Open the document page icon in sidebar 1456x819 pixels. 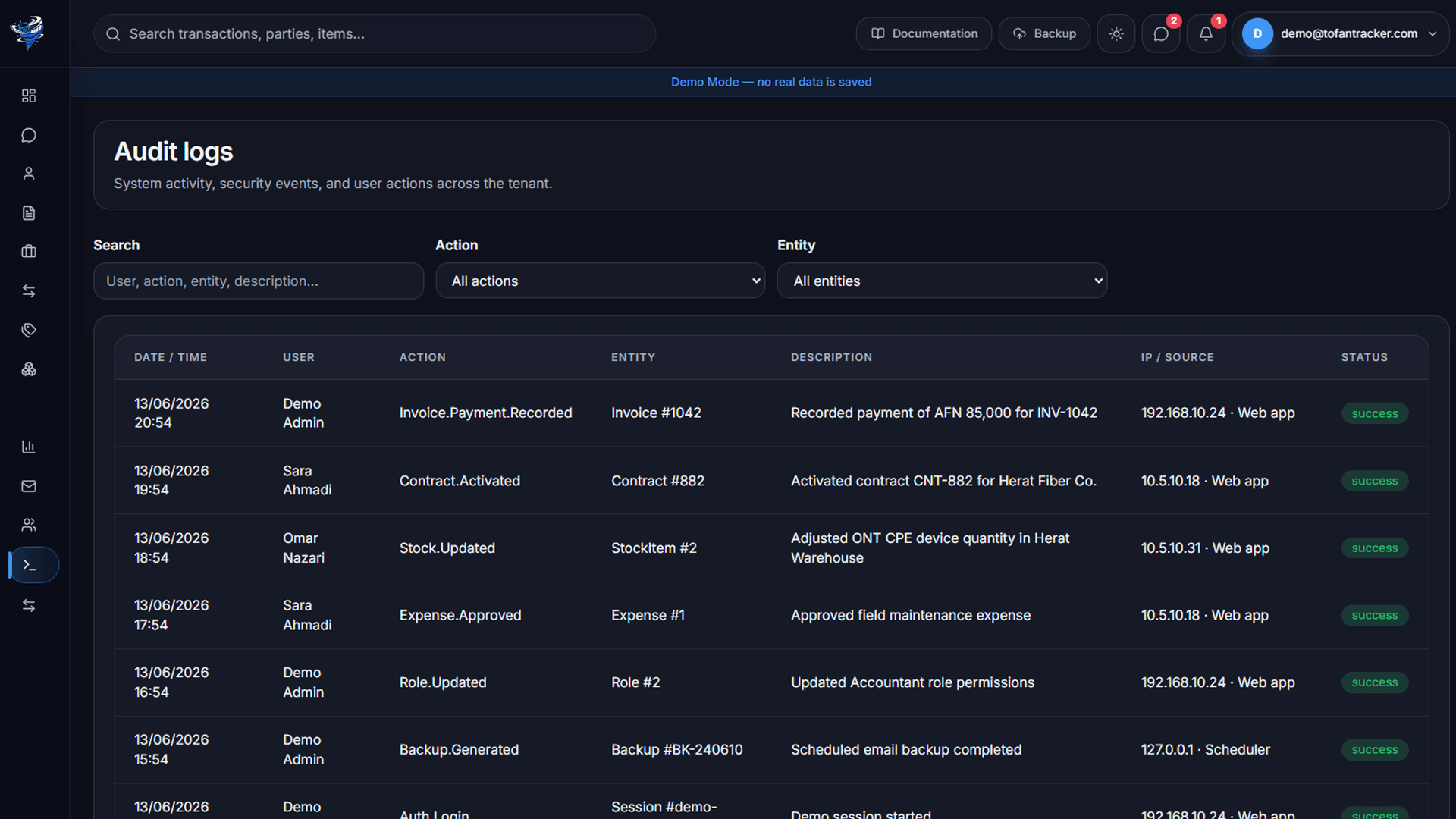click(29, 213)
